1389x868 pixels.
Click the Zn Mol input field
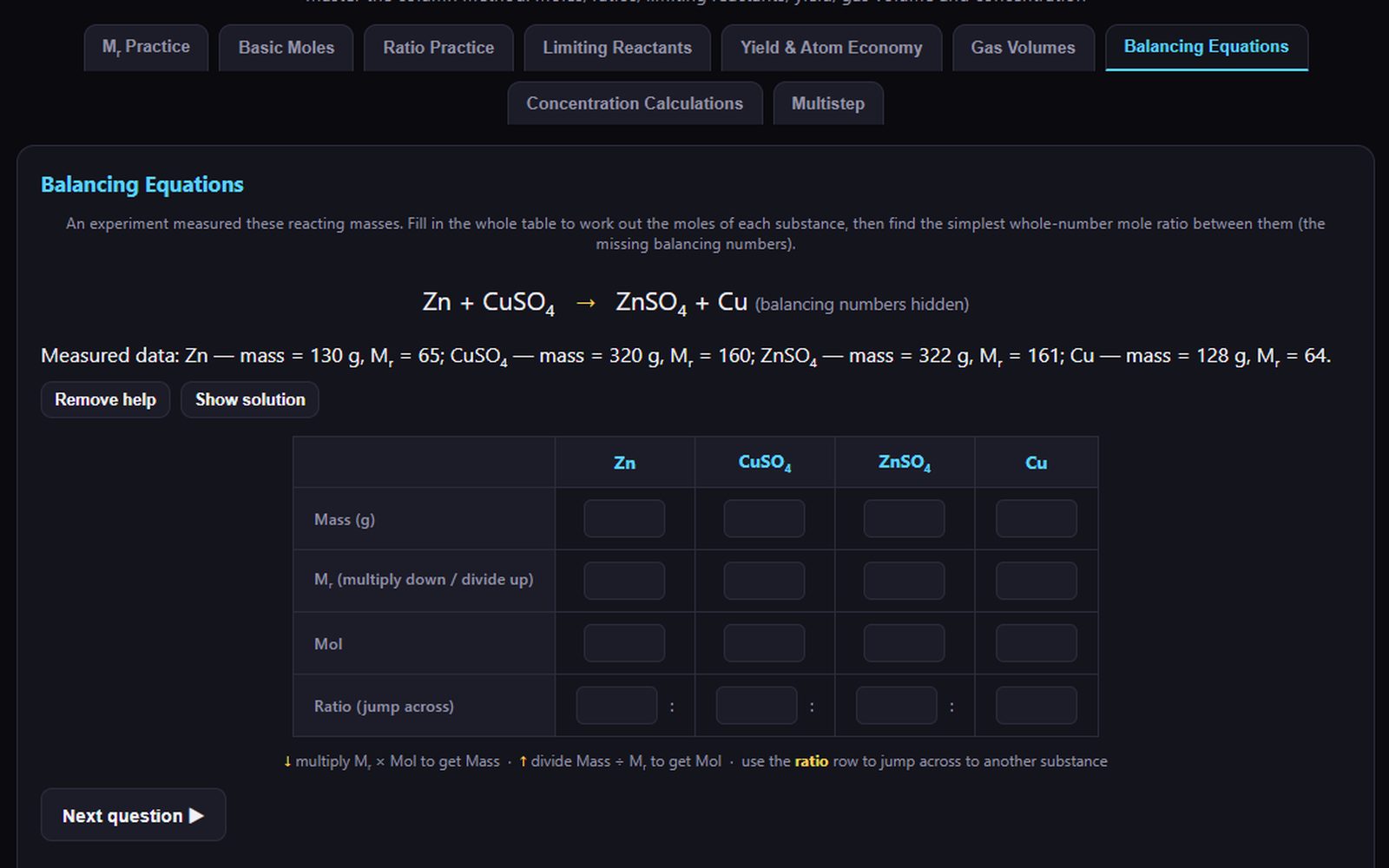(624, 643)
